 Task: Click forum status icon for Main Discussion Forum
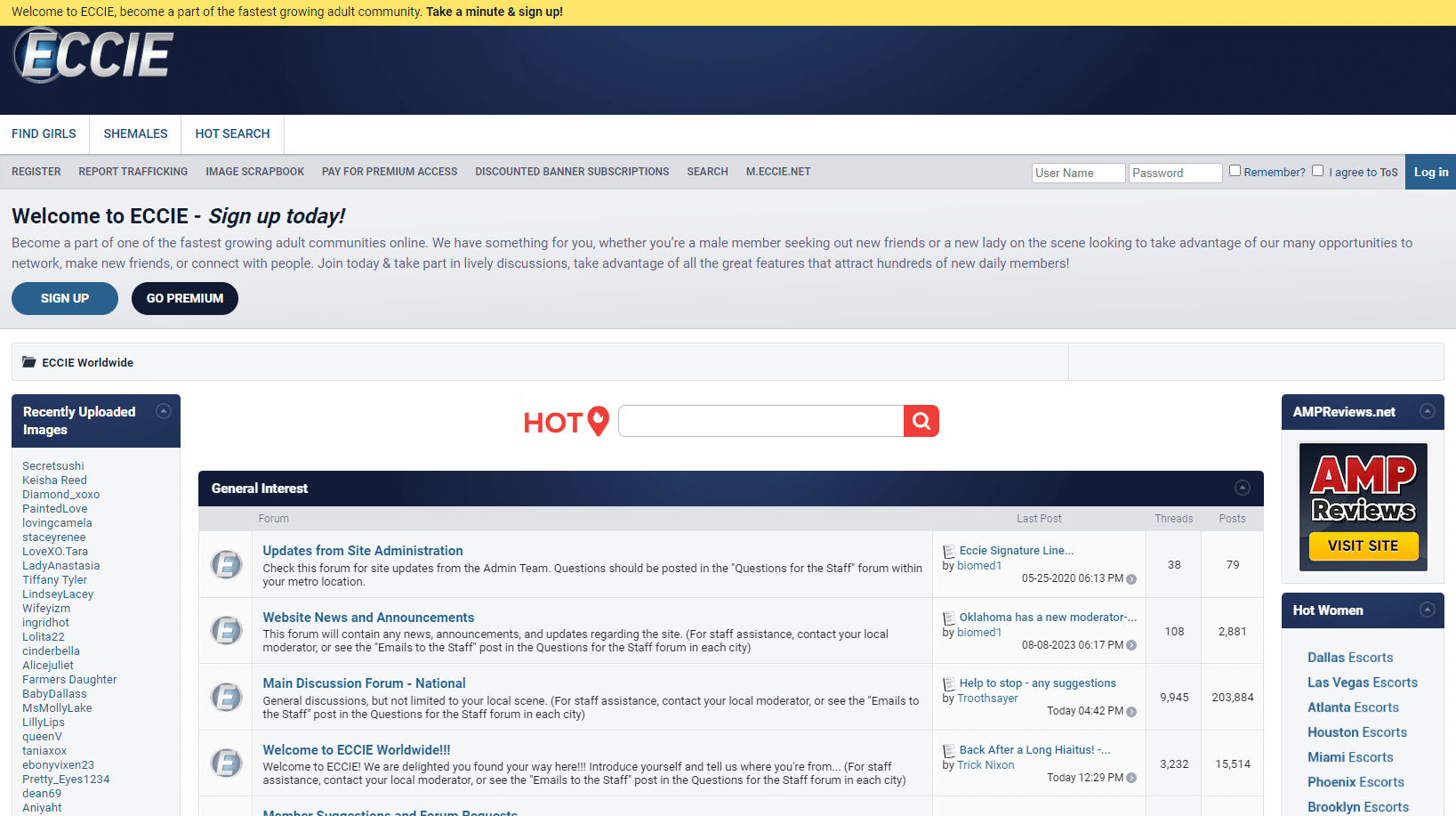click(x=226, y=697)
